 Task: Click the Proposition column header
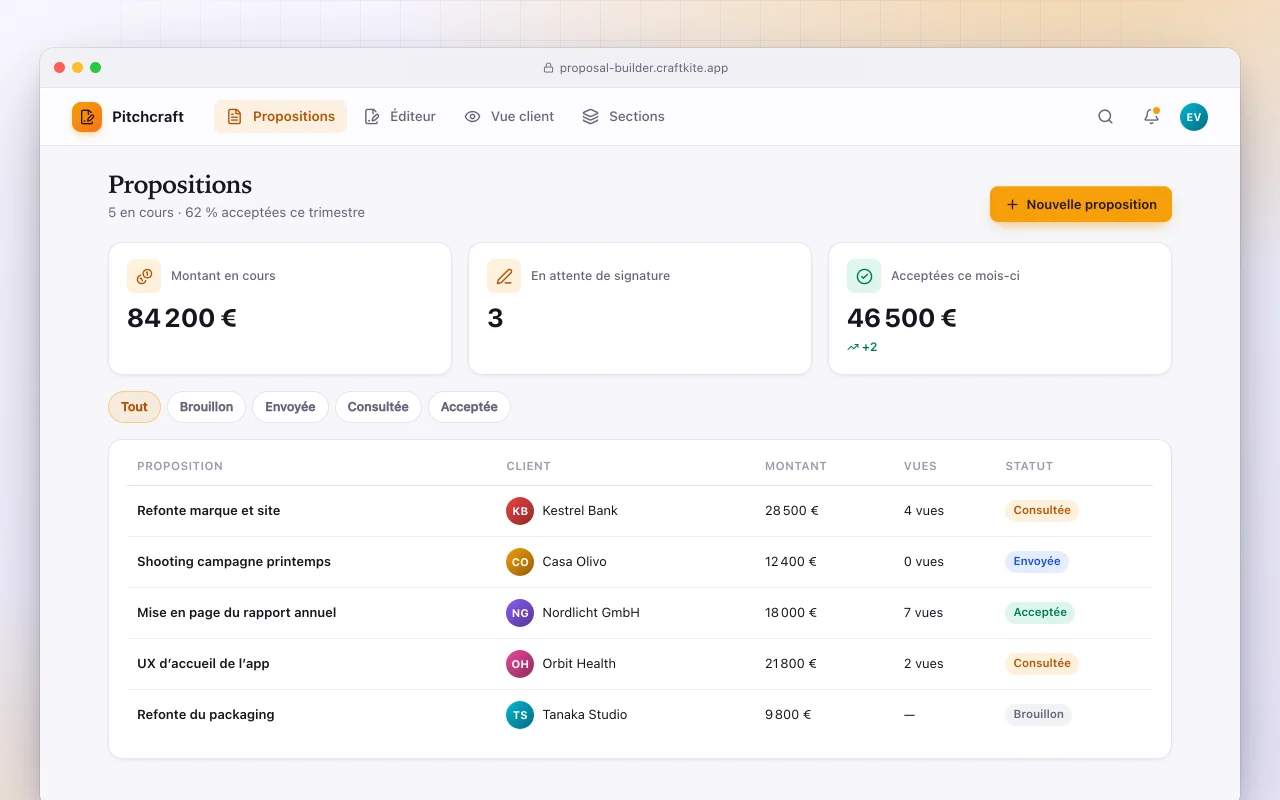coord(180,466)
